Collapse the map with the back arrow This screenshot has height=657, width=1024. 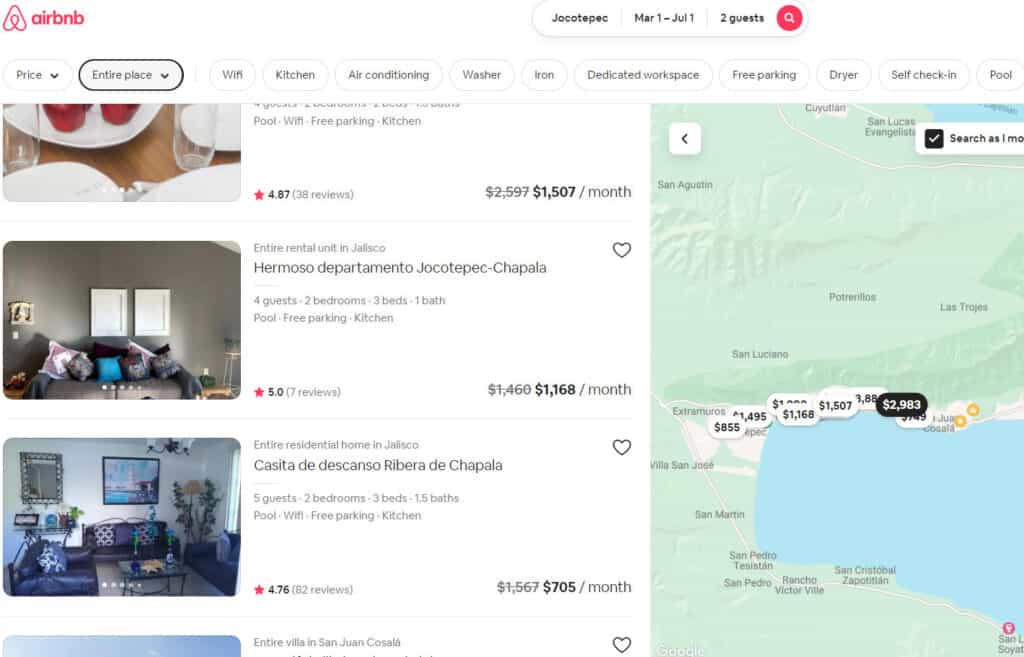tap(684, 138)
